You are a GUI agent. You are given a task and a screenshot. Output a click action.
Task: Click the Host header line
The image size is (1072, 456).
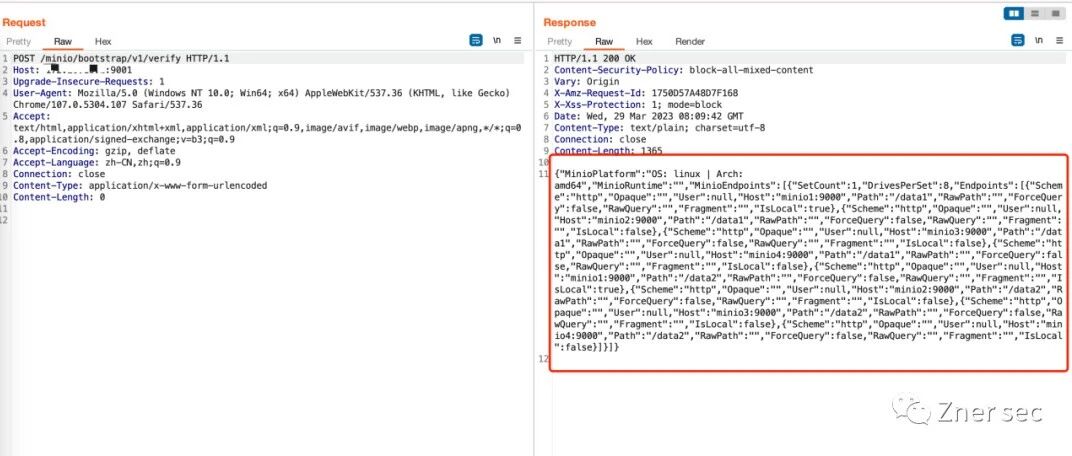[72, 70]
